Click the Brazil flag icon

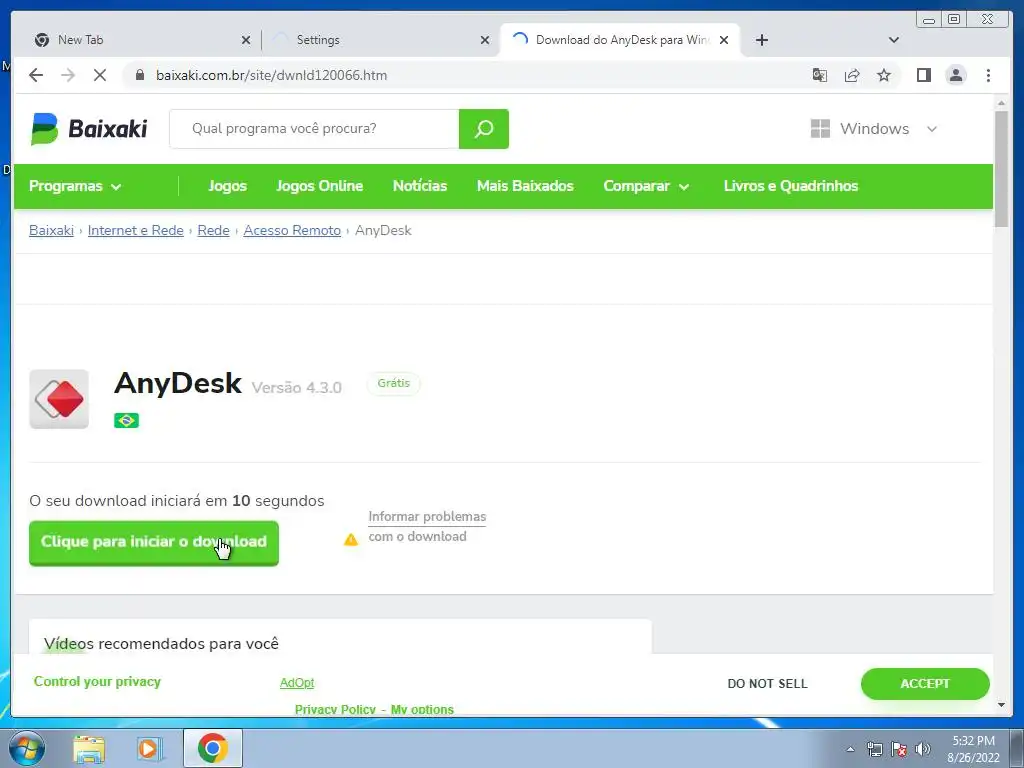click(x=126, y=421)
